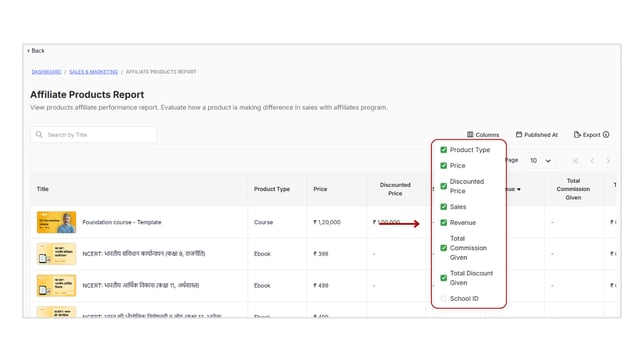Click the ₹ 399 price cell
This screenshot has height=362, width=644.
[321, 254]
